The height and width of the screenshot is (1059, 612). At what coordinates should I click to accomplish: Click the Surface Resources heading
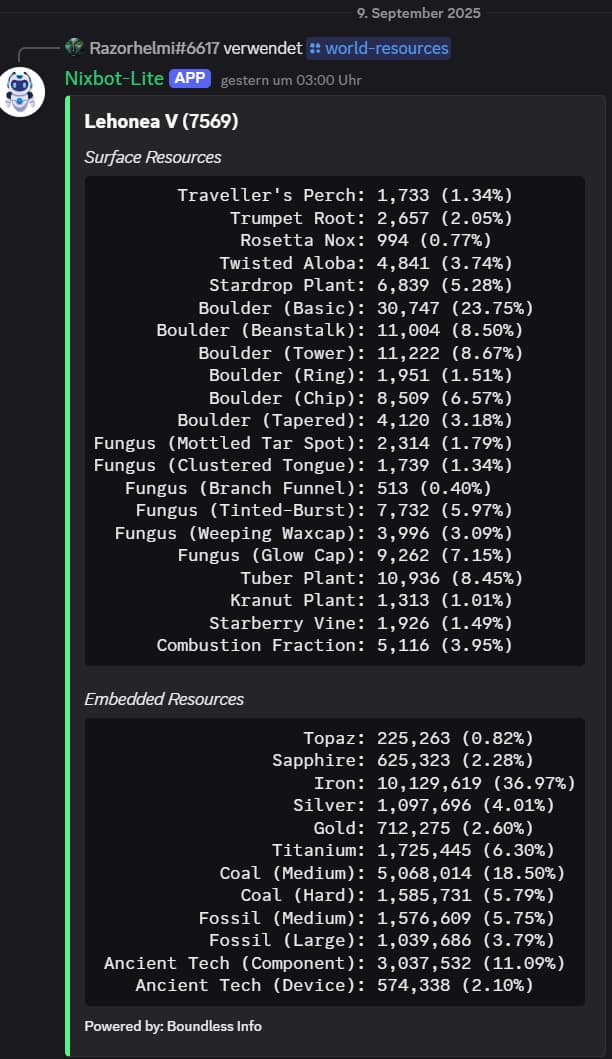pos(153,157)
